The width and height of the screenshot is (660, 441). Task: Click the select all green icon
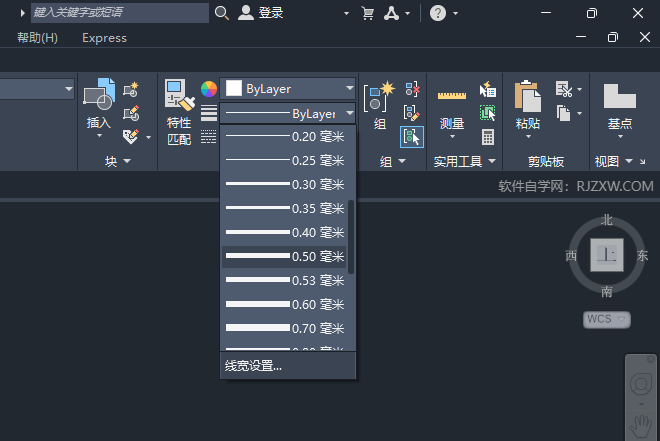coord(487,113)
